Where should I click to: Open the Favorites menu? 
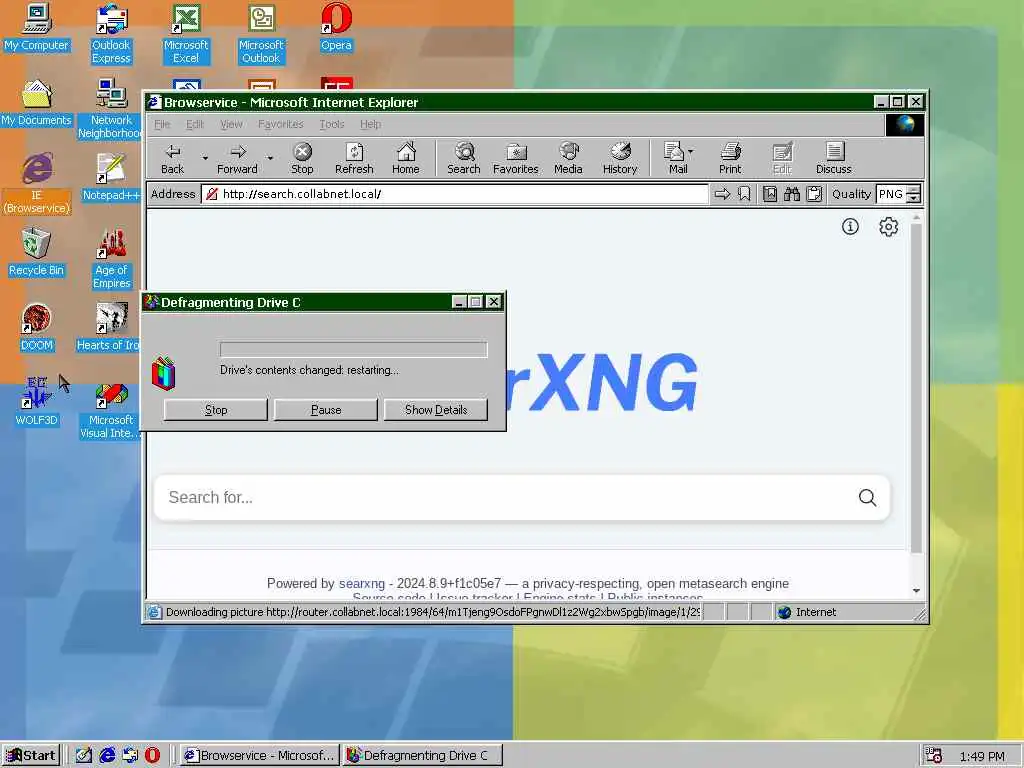pos(281,124)
